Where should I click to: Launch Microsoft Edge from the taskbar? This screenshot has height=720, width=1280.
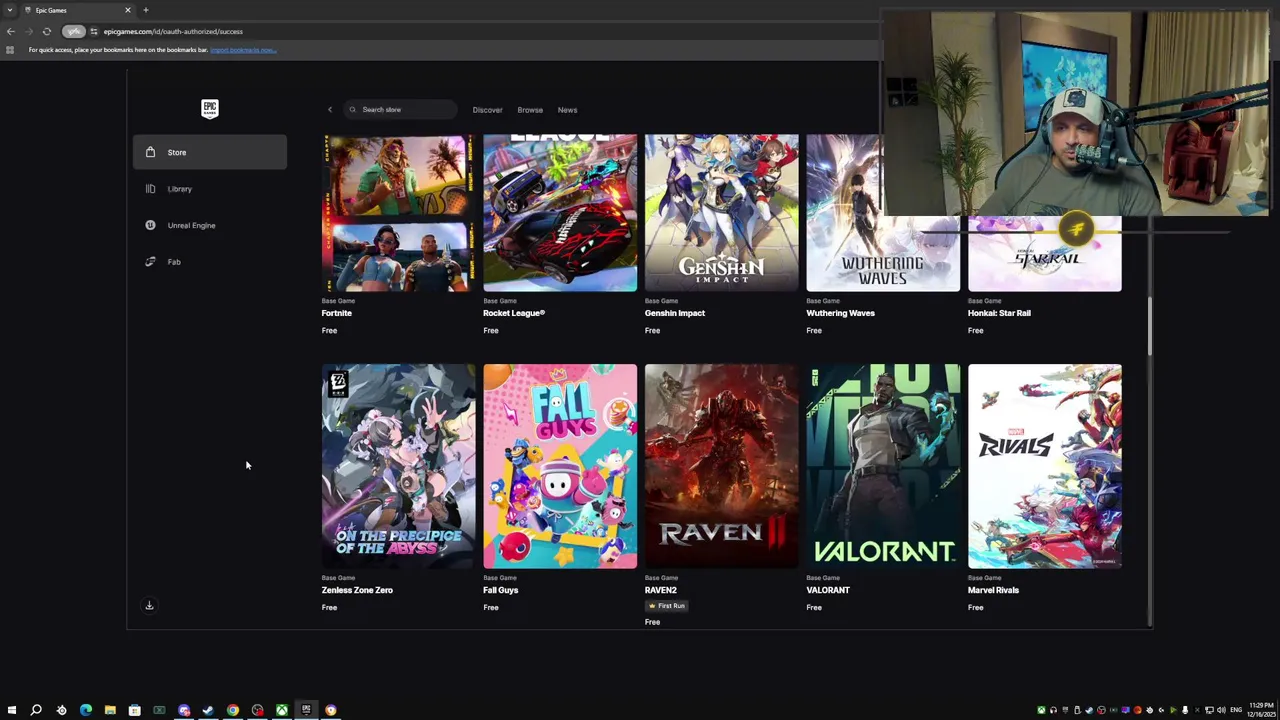tap(86, 710)
